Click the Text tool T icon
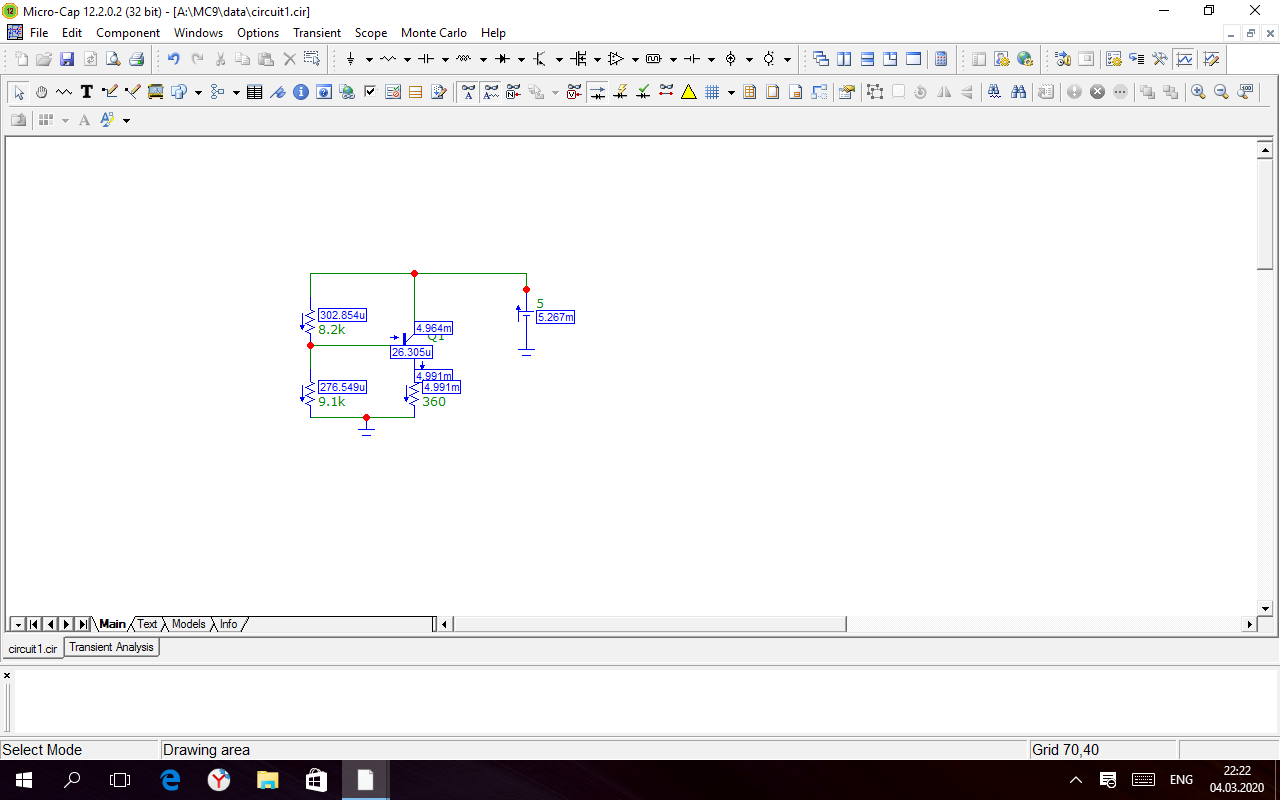The height and width of the screenshot is (800, 1280). point(87,92)
